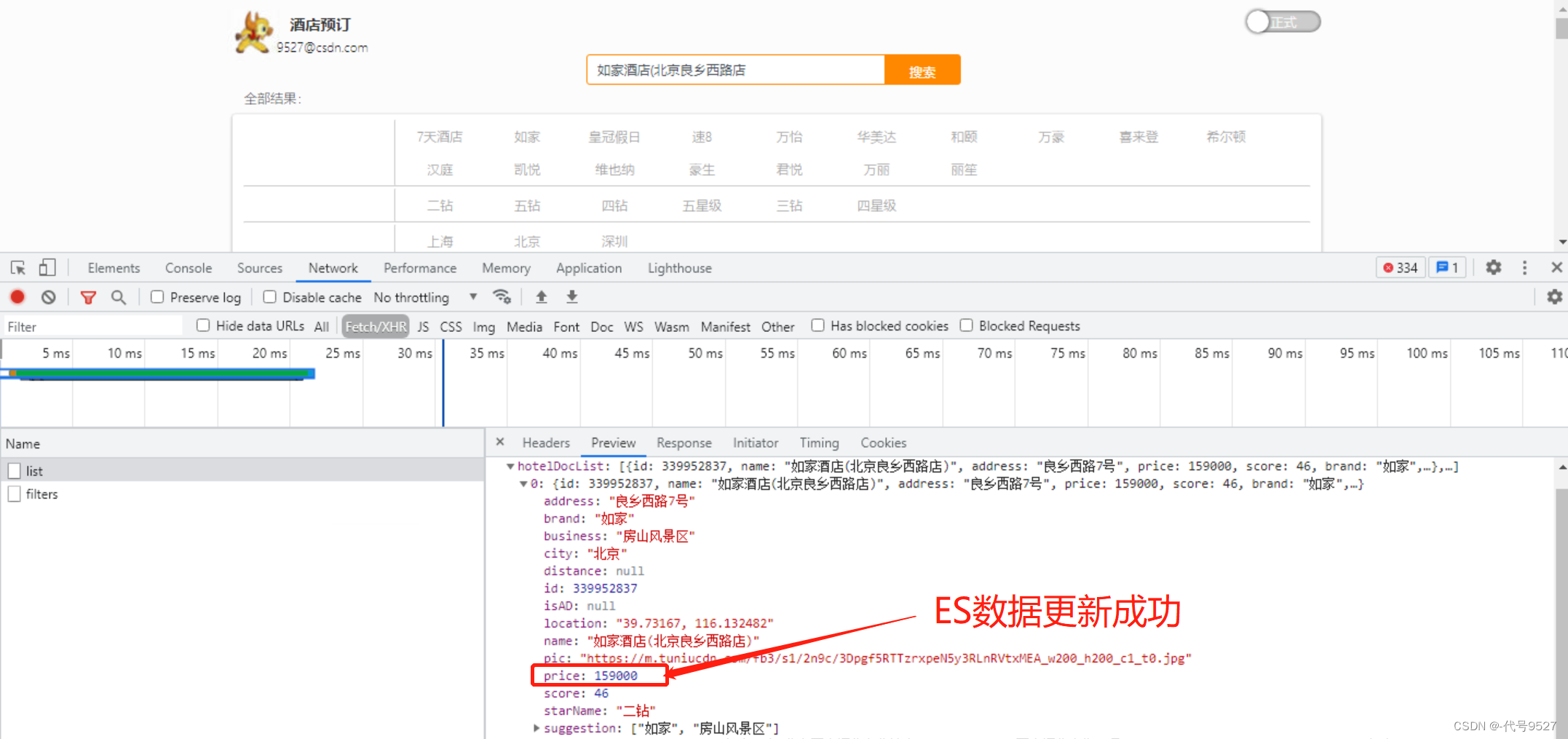Filter requests by Img type
Image resolution: width=1568 pixels, height=739 pixels.
click(x=483, y=327)
